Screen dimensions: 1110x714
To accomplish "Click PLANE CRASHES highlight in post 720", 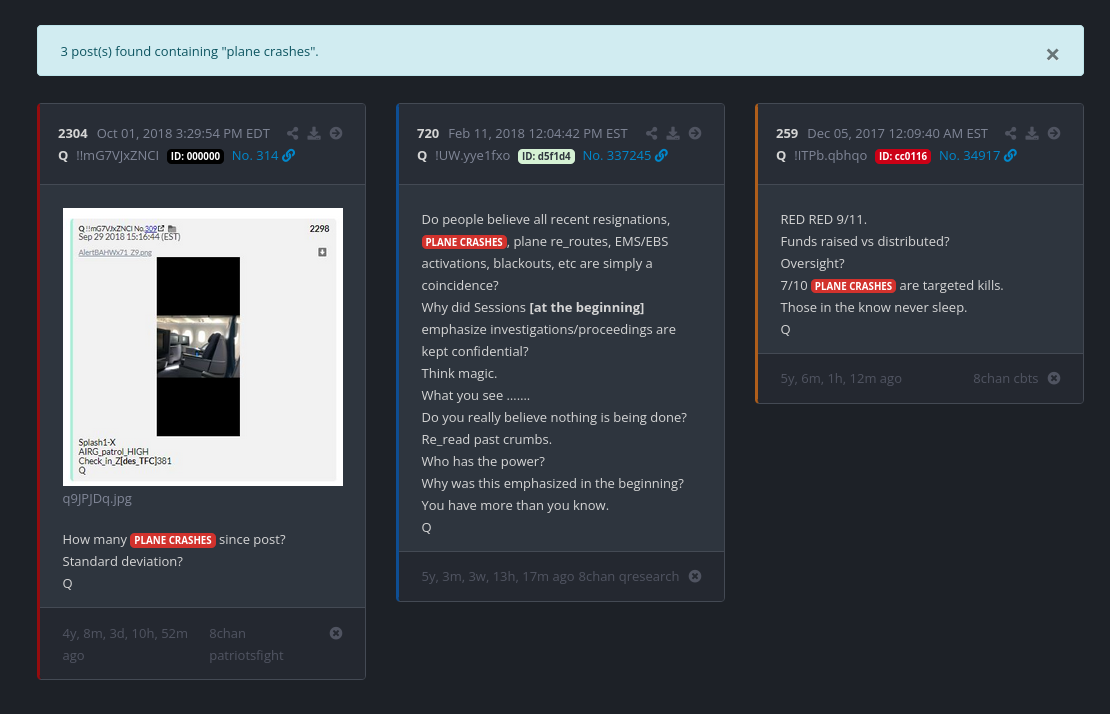I will (464, 242).
